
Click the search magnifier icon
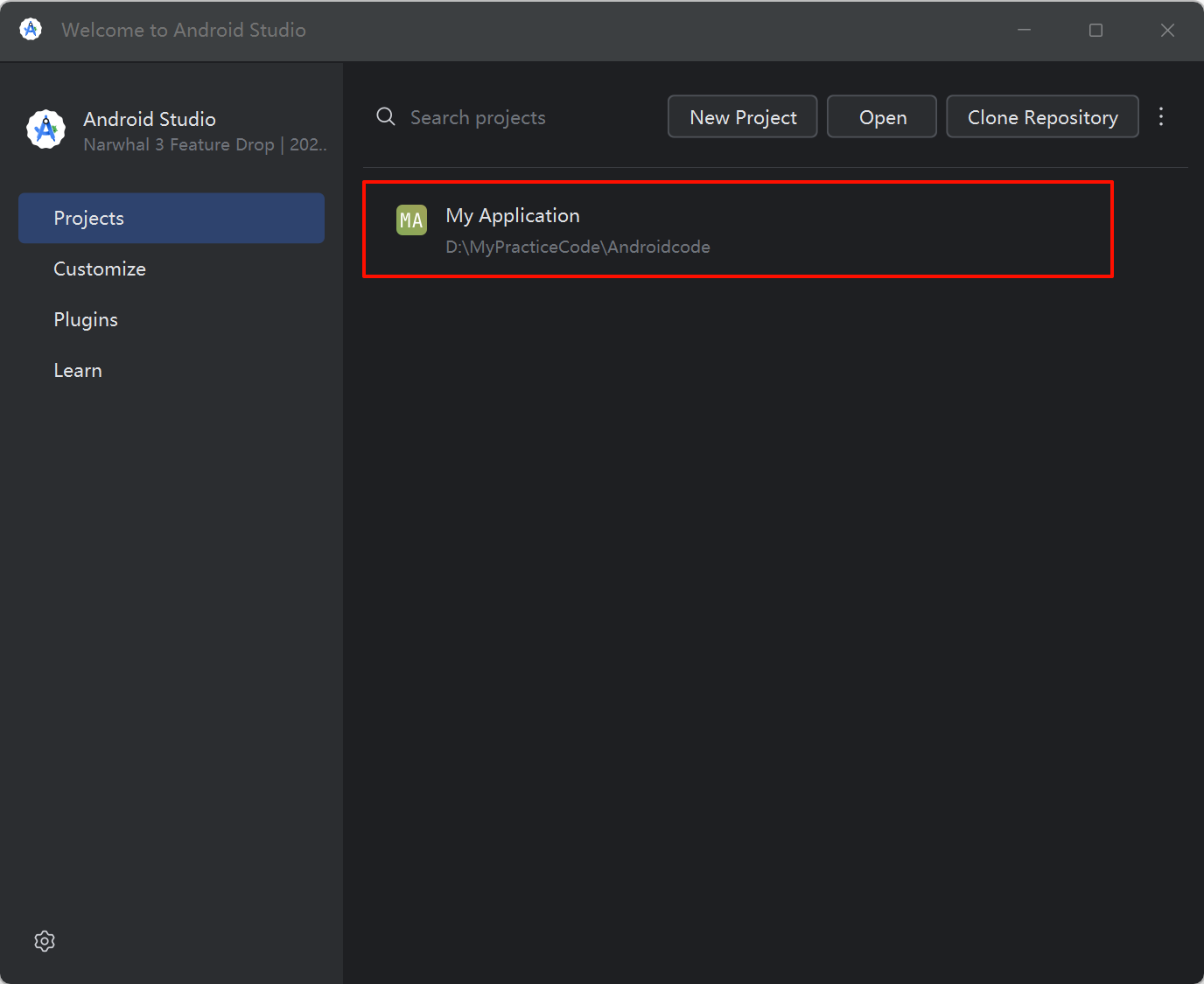(x=386, y=116)
